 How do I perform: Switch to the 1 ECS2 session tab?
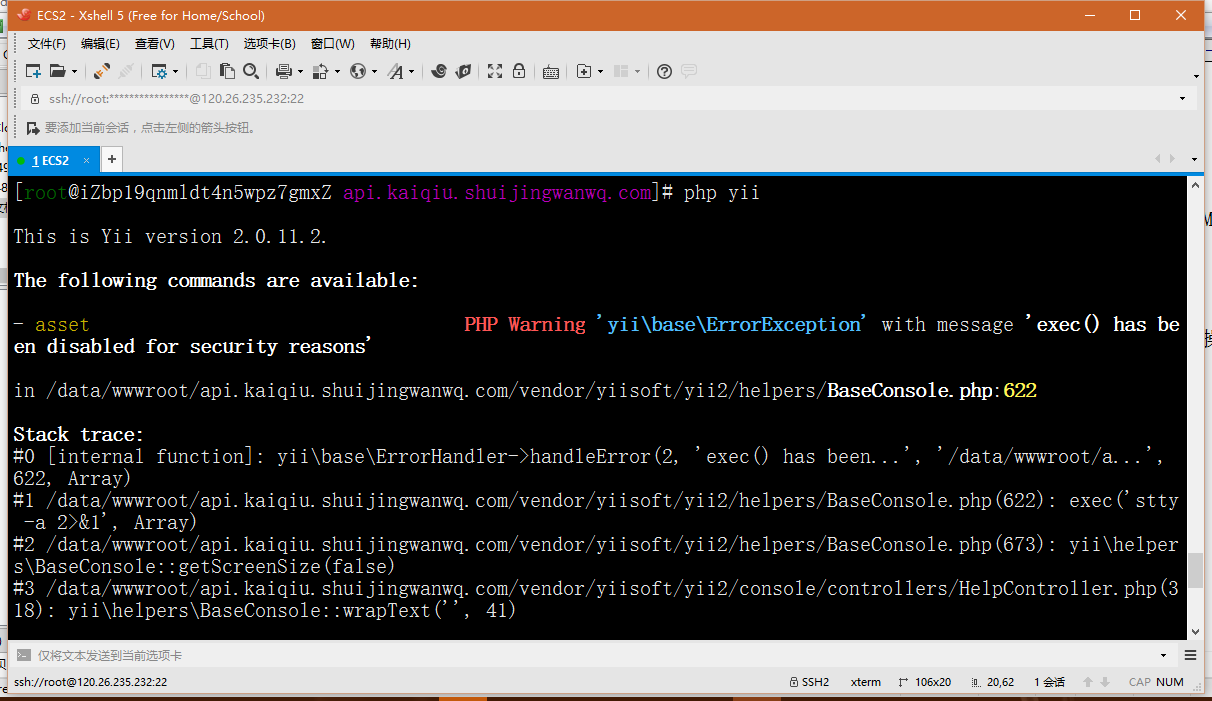(50, 160)
